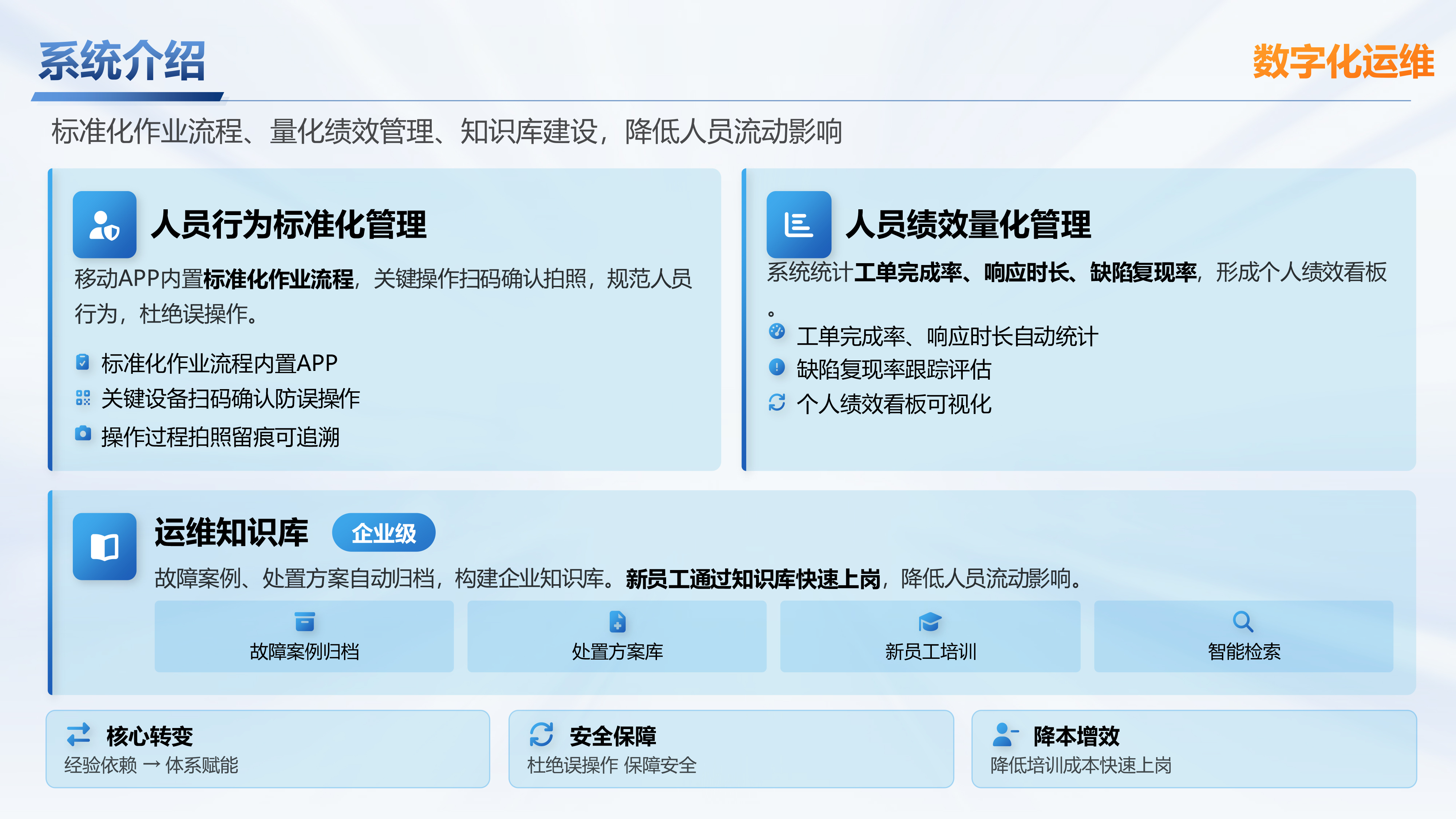Image resolution: width=1456 pixels, height=819 pixels.
Task: Click the camera icon next to 操作过程拍照留痕可追溯
Action: pos(83,434)
